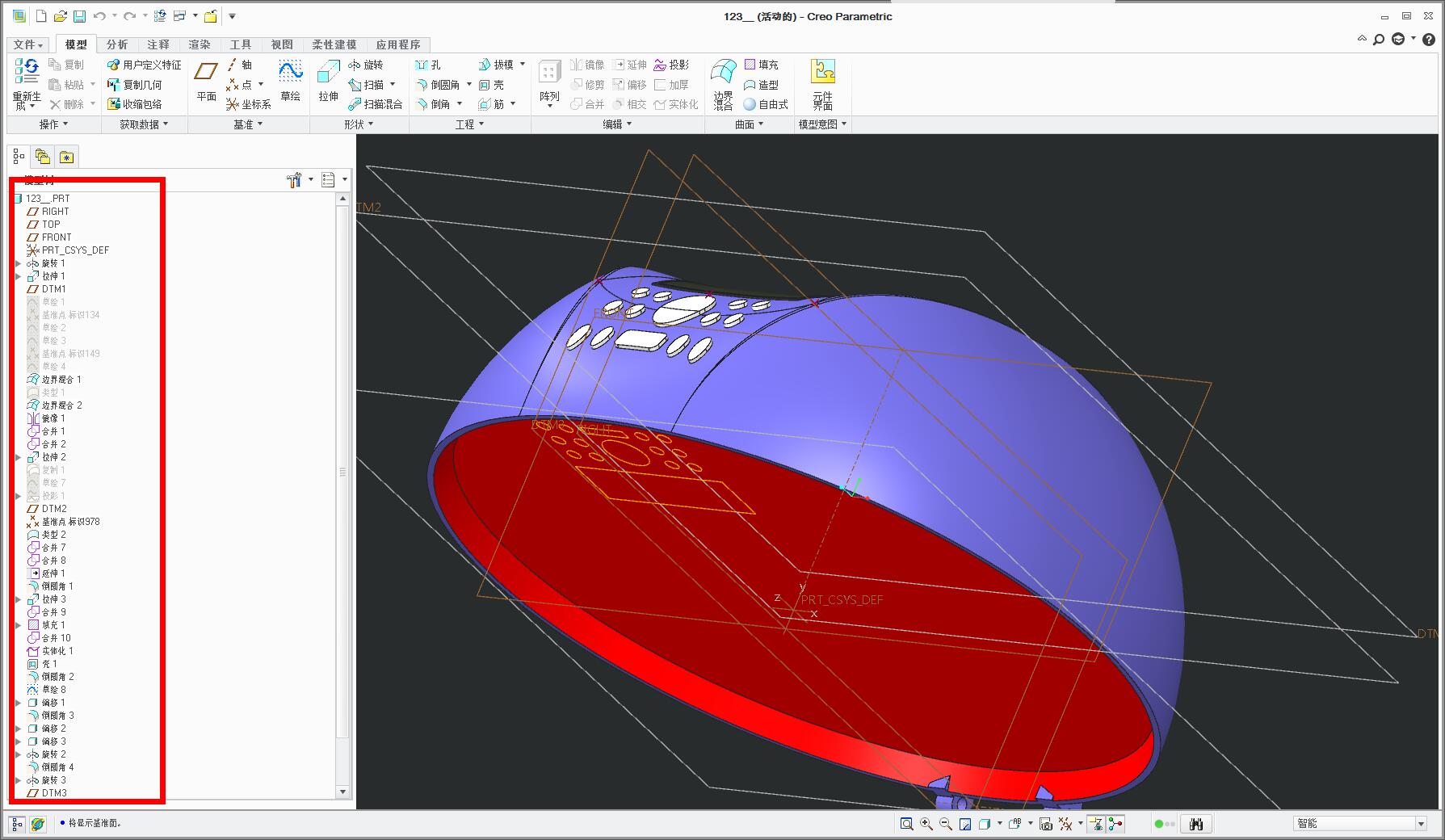Switch to the 视图 ribbon tab
The height and width of the screenshot is (840, 1445).
click(x=282, y=44)
